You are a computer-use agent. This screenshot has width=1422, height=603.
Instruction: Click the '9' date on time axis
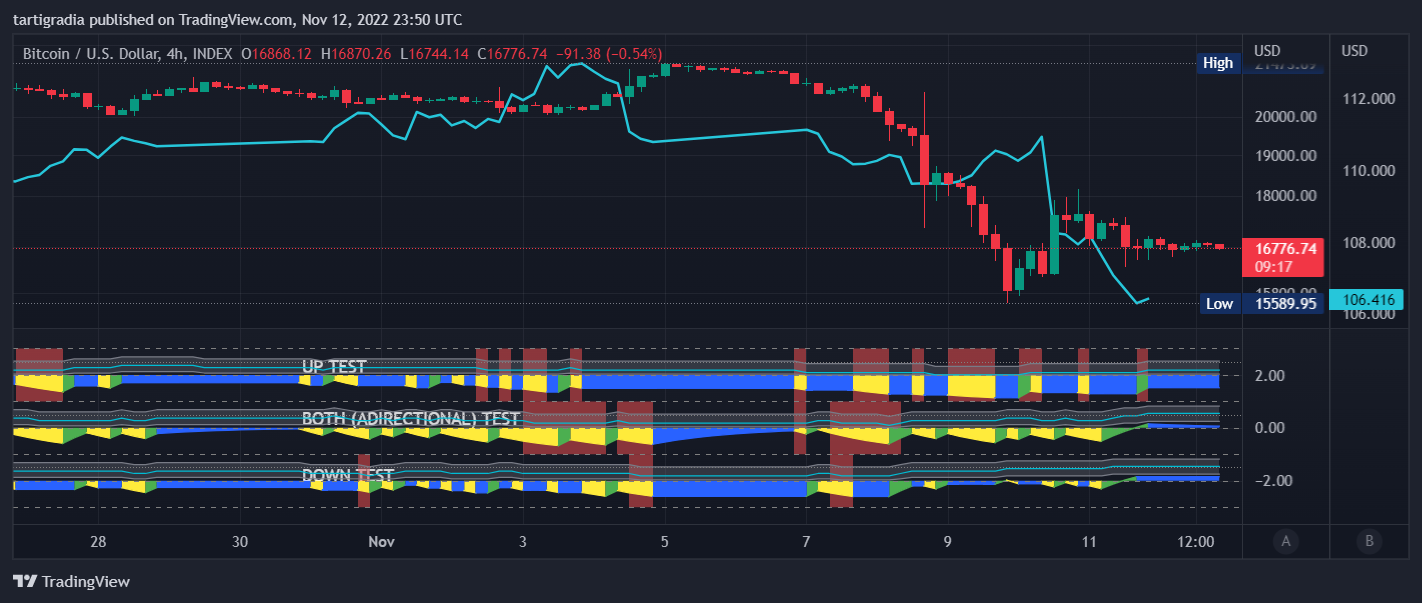(948, 542)
